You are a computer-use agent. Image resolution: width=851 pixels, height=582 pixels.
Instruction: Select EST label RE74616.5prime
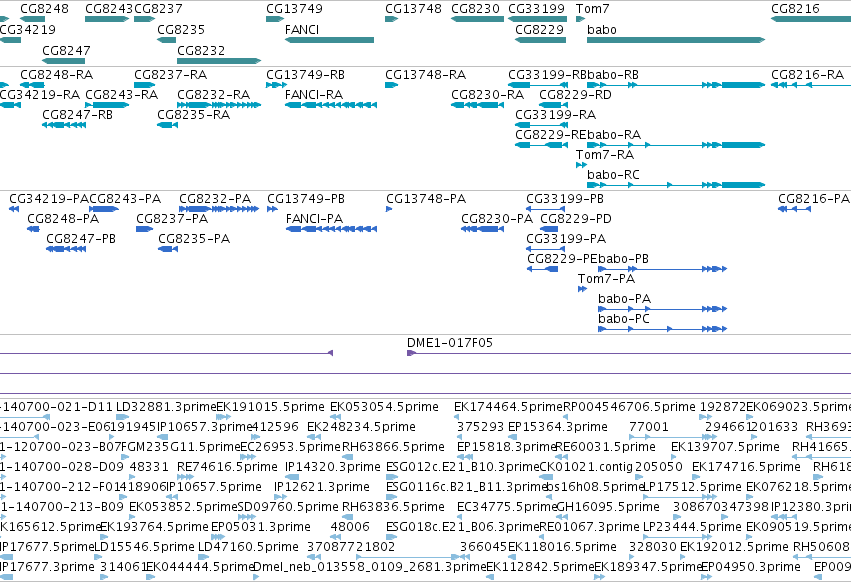pos(227,467)
